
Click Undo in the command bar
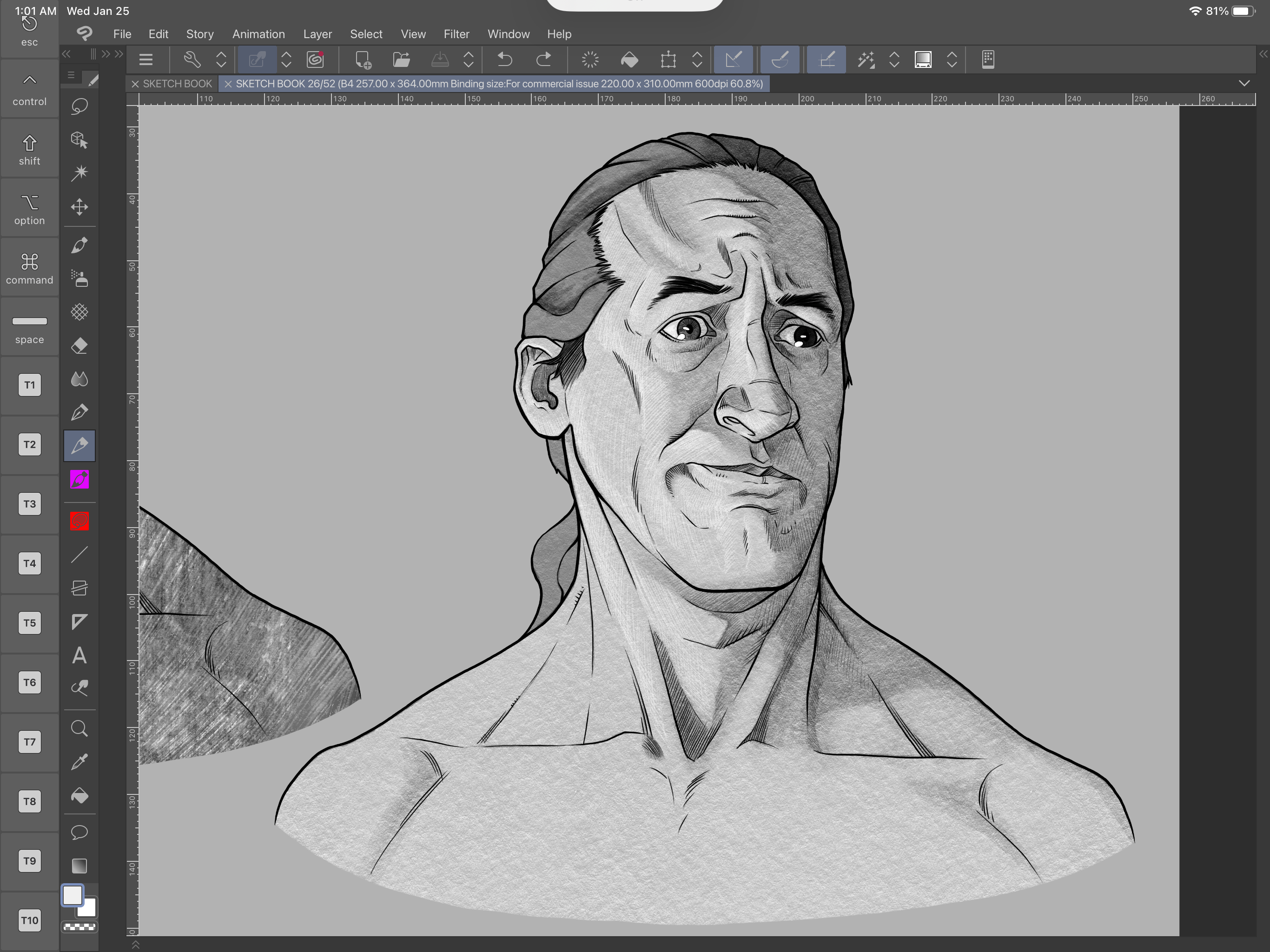click(x=505, y=59)
